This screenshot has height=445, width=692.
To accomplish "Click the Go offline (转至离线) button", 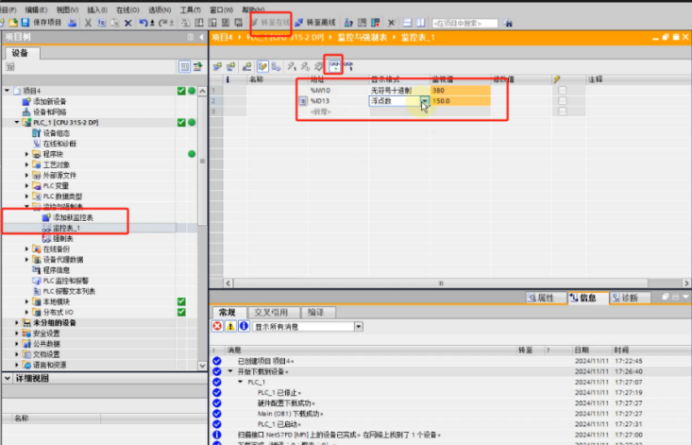I will coord(316,22).
